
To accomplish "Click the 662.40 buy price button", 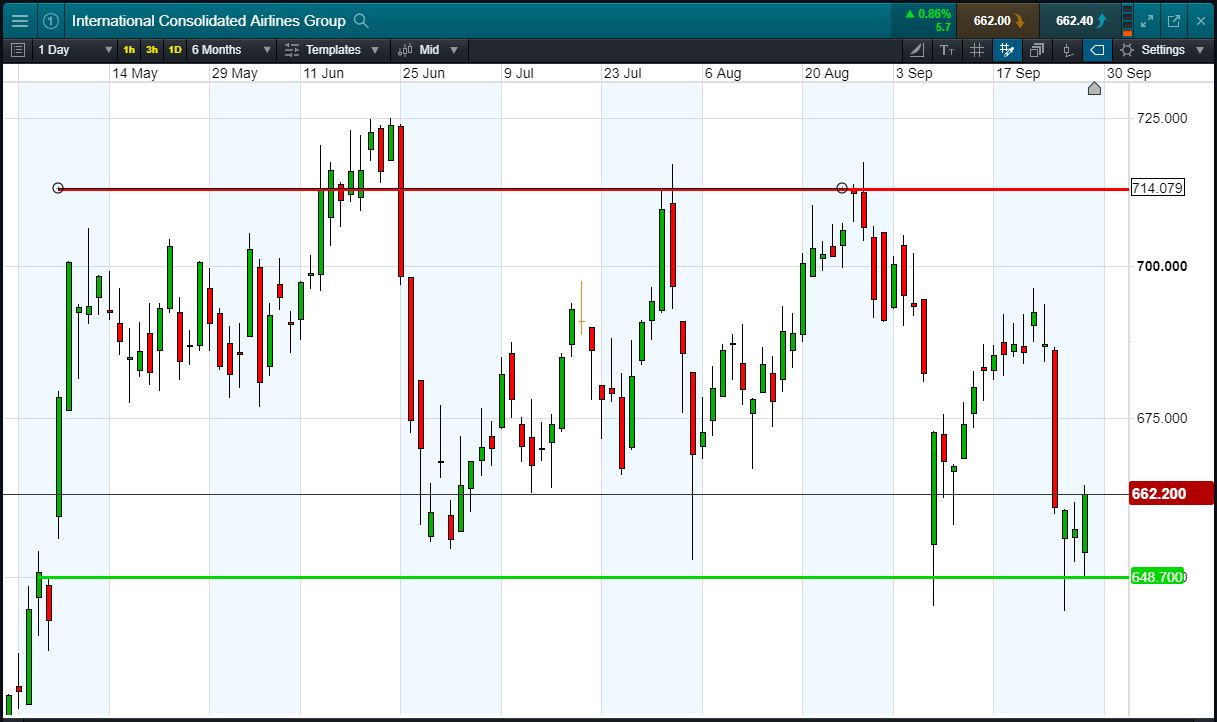I will [x=1080, y=20].
